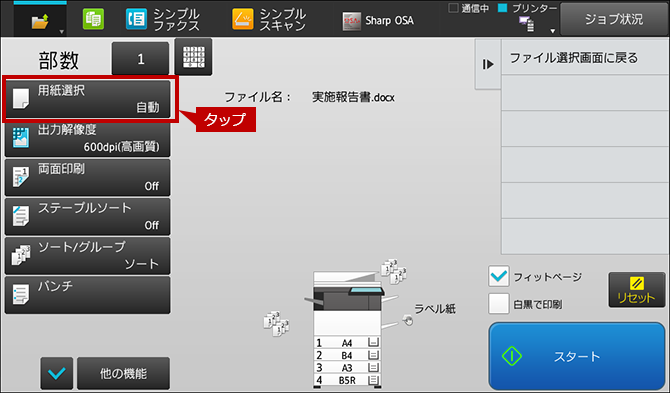Open Staple Sort (ステープルソート) setting
Viewport: 670px width, 393px height.
click(88, 216)
